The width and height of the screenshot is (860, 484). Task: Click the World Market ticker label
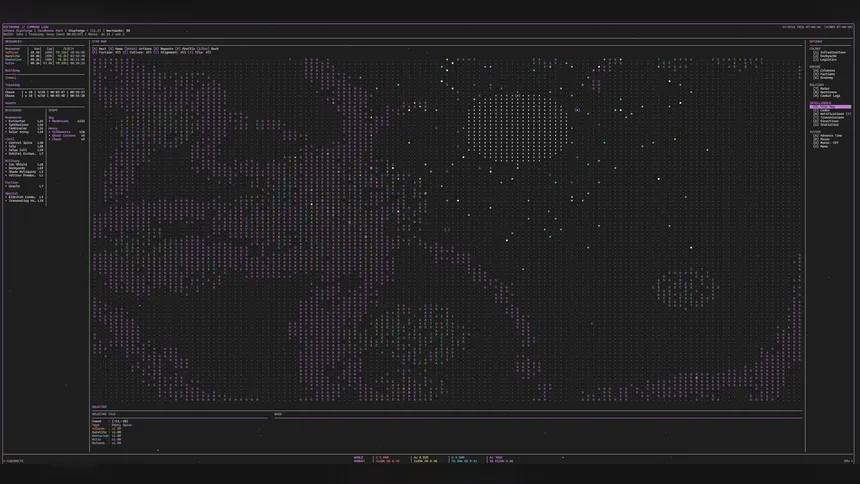pos(359,459)
